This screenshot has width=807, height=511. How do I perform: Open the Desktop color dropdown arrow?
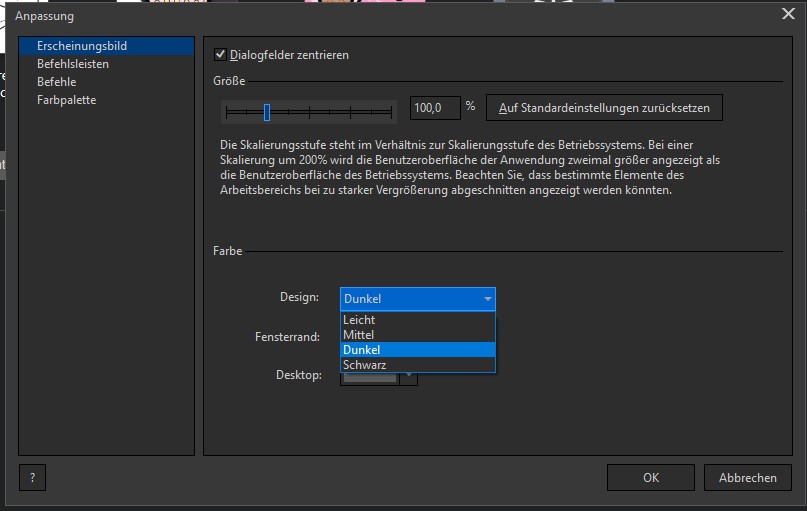click(x=409, y=379)
